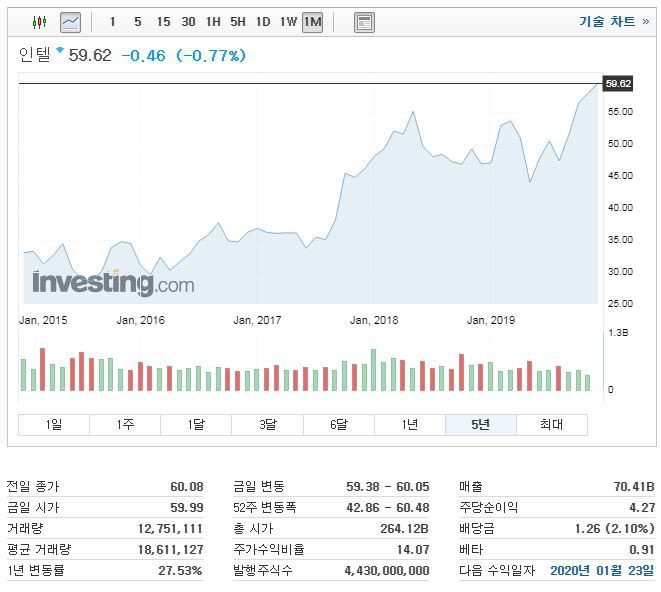
Task: Show the 6달 time range
Action: pos(339,425)
